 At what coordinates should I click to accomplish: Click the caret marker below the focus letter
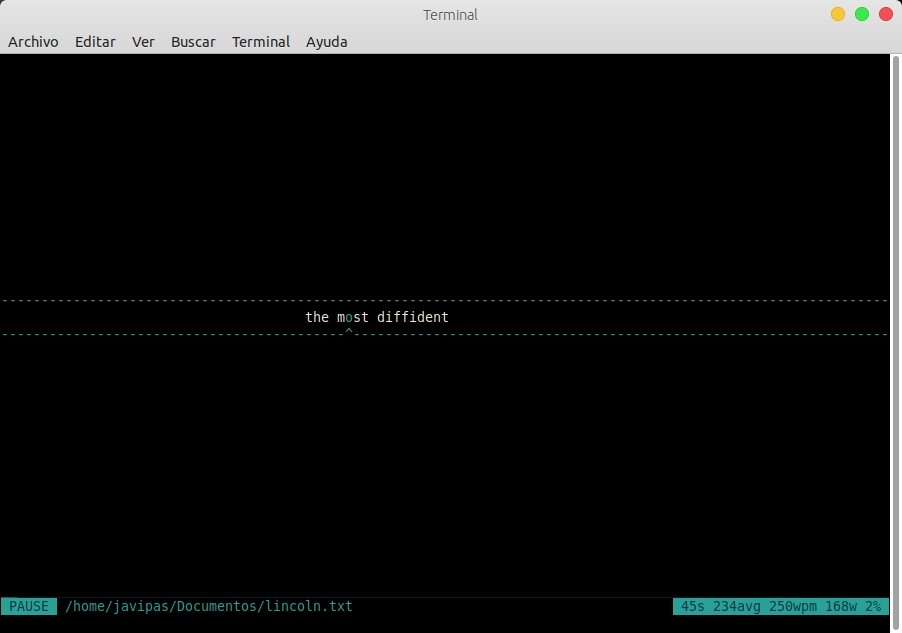coord(348,331)
